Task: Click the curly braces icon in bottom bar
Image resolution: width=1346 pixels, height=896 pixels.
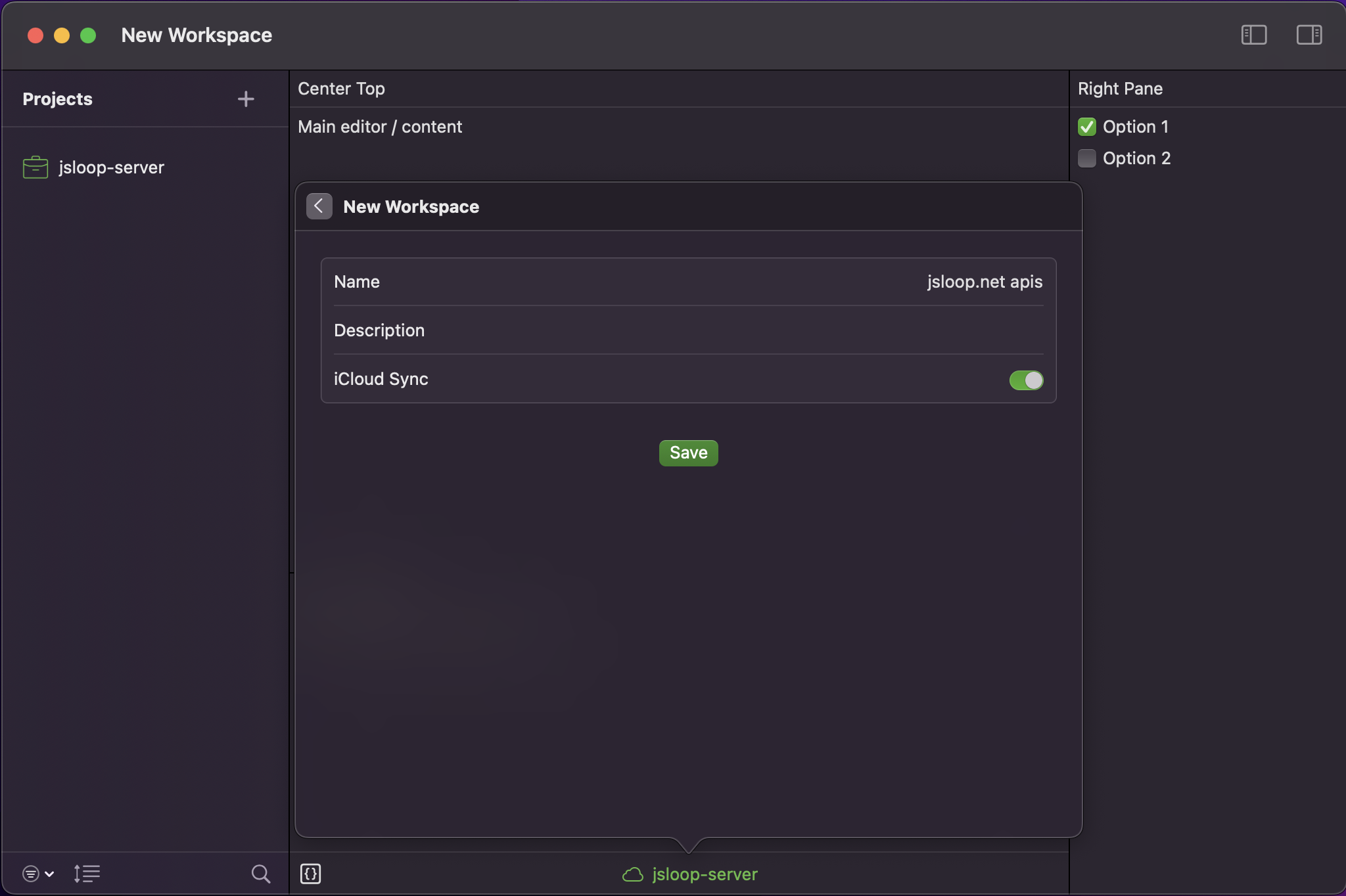Action: coord(310,874)
